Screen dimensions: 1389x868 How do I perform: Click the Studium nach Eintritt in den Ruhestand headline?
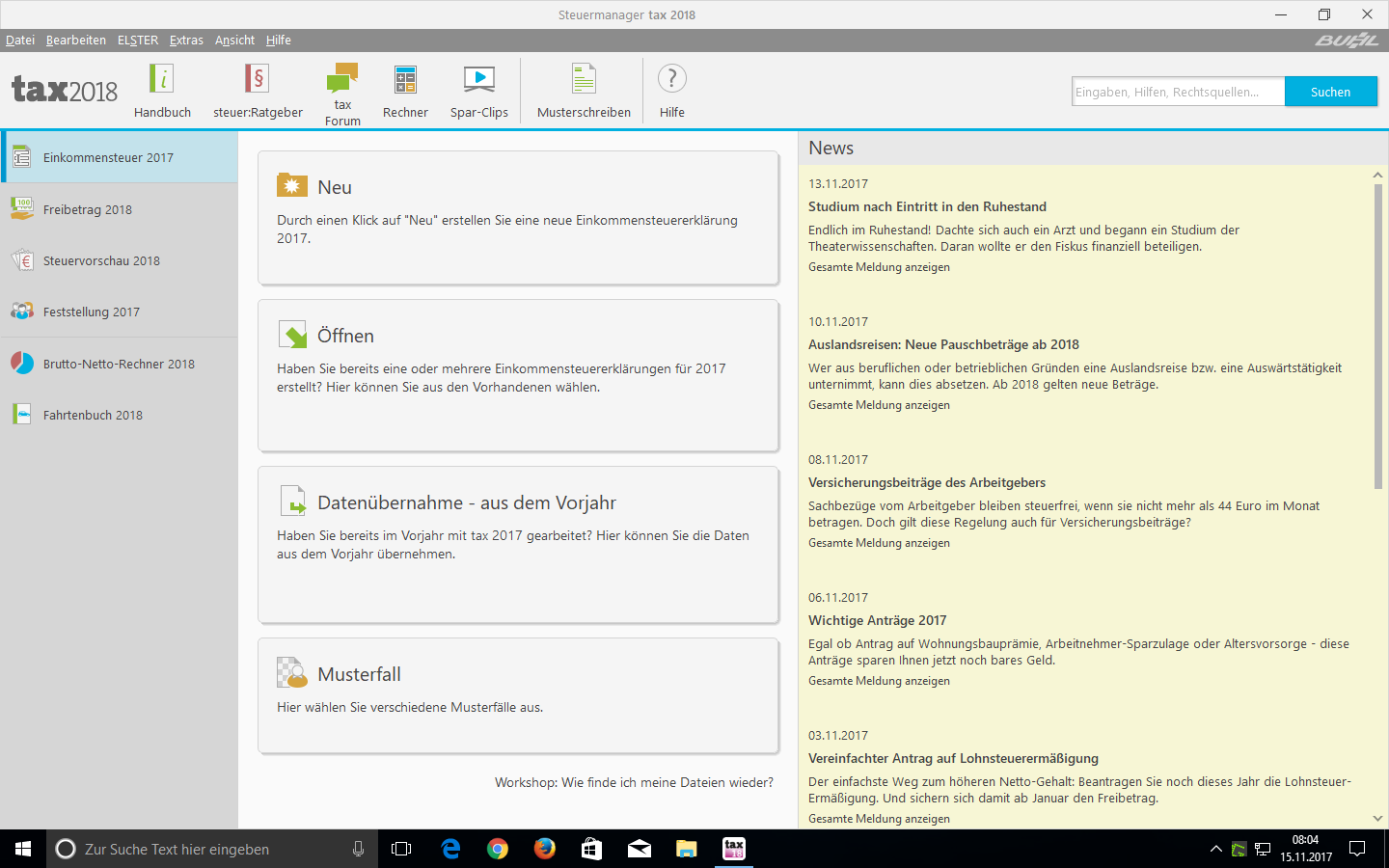[x=927, y=206]
